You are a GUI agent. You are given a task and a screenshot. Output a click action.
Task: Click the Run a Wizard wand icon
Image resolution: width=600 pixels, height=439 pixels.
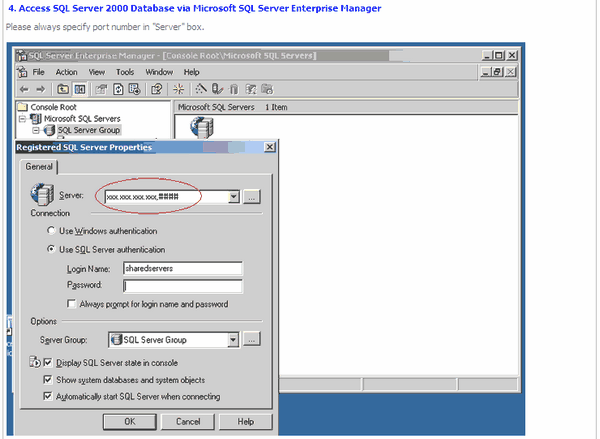[x=201, y=89]
